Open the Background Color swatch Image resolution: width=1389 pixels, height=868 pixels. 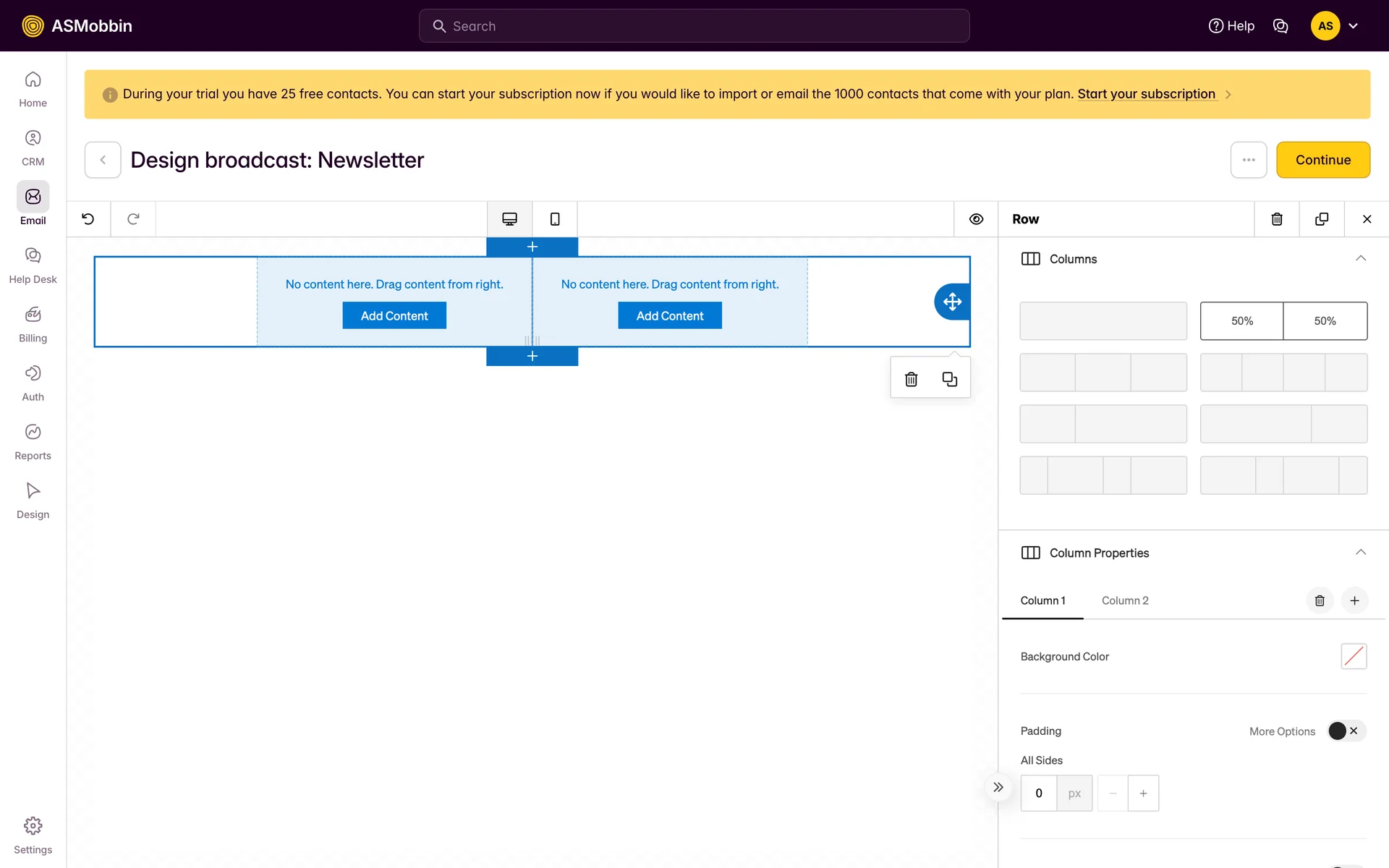coord(1353,656)
